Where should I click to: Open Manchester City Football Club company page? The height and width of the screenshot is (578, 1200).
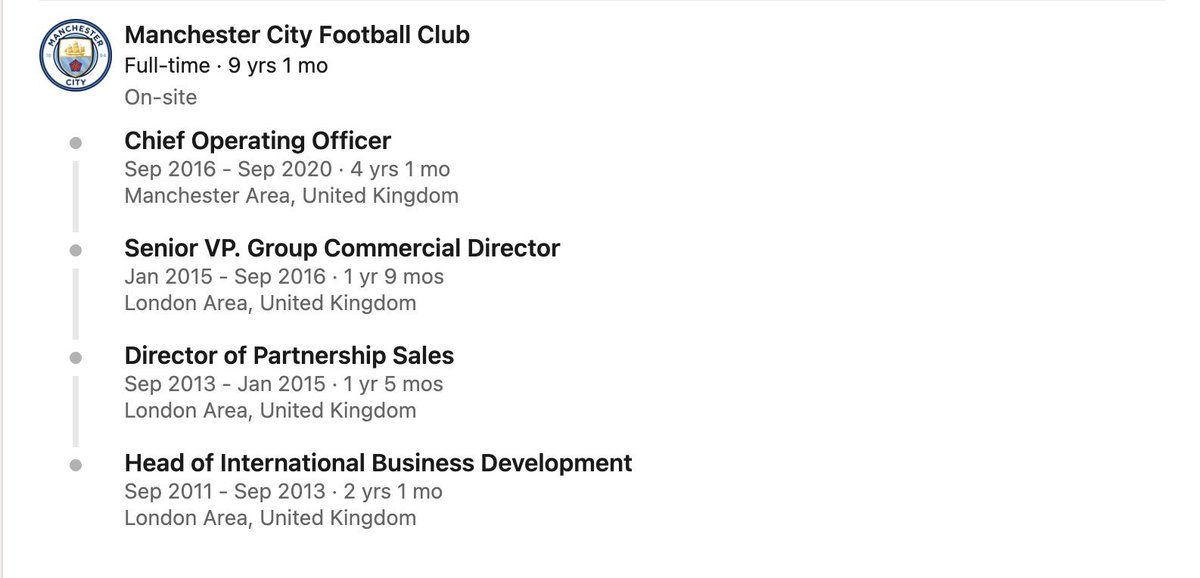click(x=297, y=34)
